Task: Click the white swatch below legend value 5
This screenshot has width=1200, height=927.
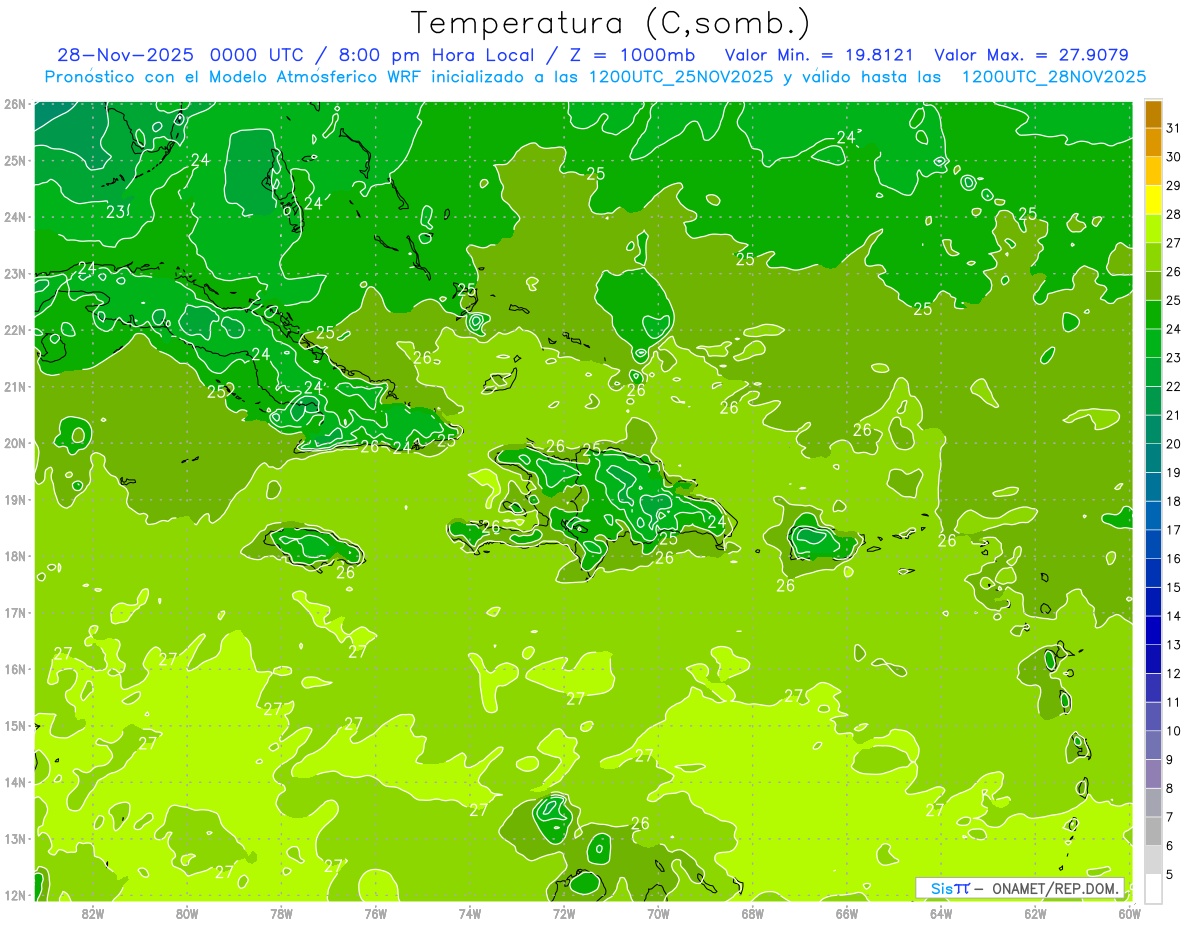Action: click(1154, 888)
